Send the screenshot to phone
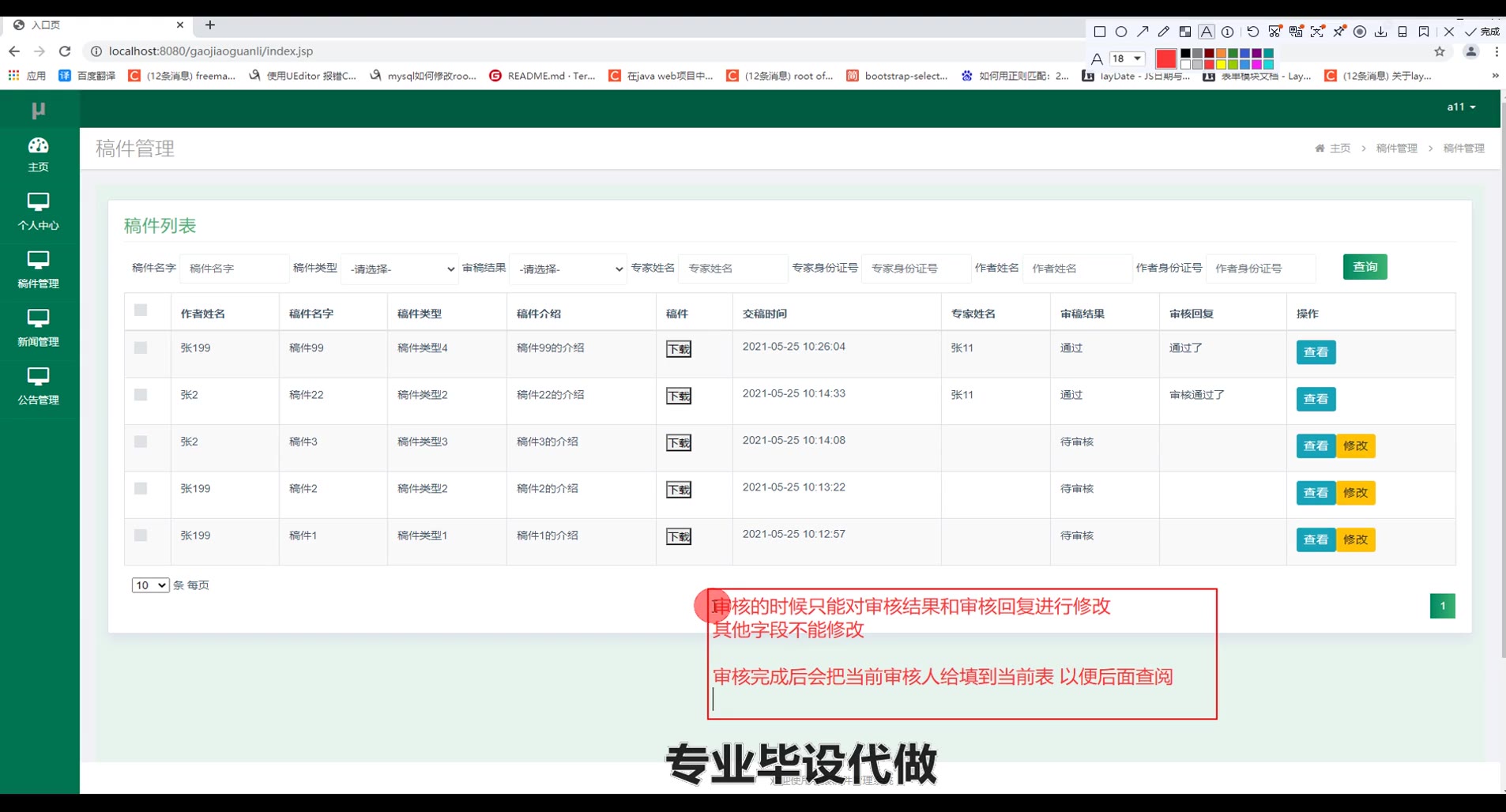This screenshot has height=812, width=1506. (1402, 32)
